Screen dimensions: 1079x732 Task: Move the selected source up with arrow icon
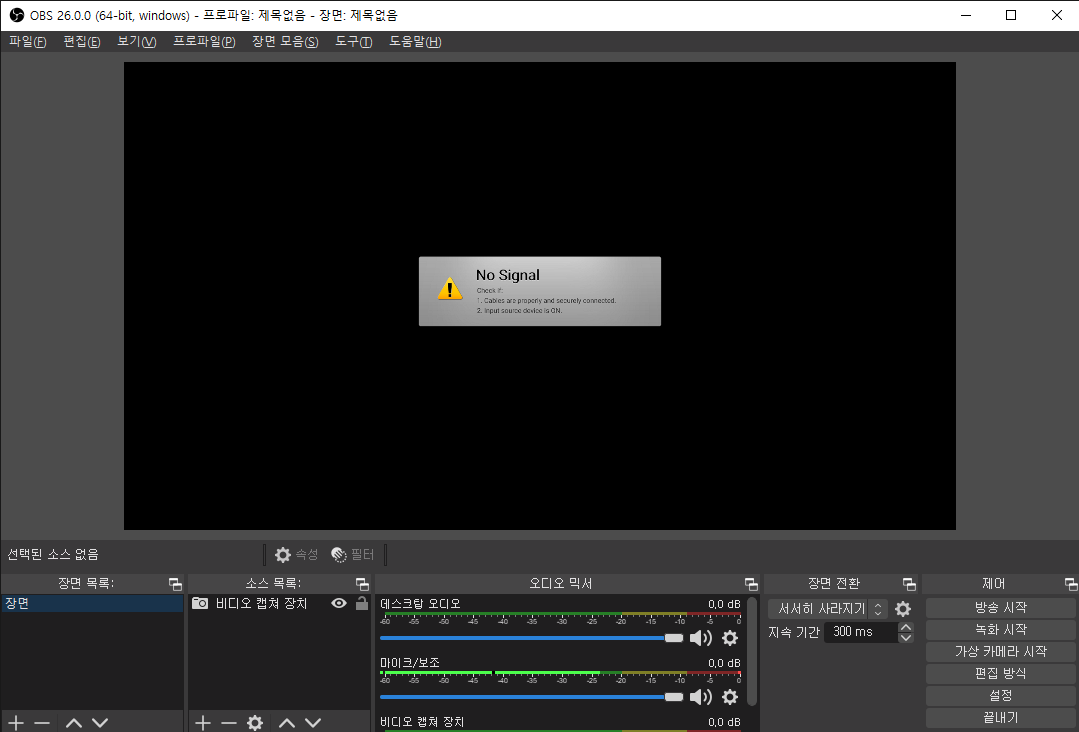287,722
